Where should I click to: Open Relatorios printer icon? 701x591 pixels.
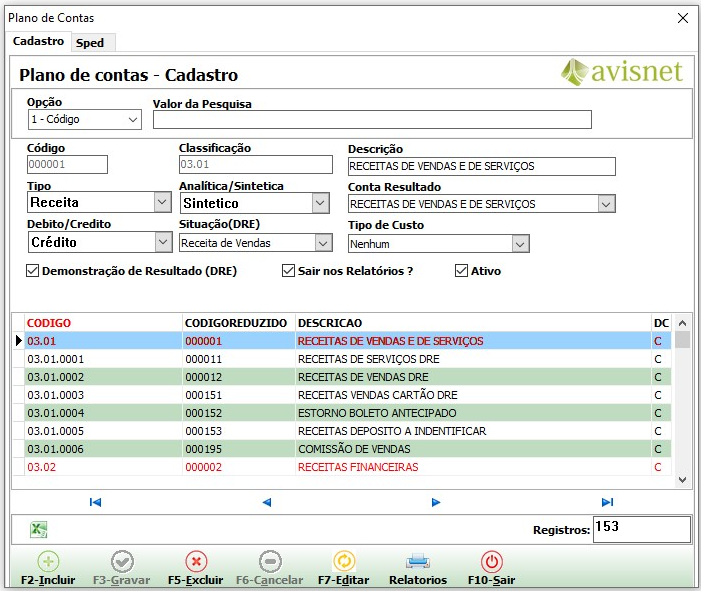[x=417, y=562]
